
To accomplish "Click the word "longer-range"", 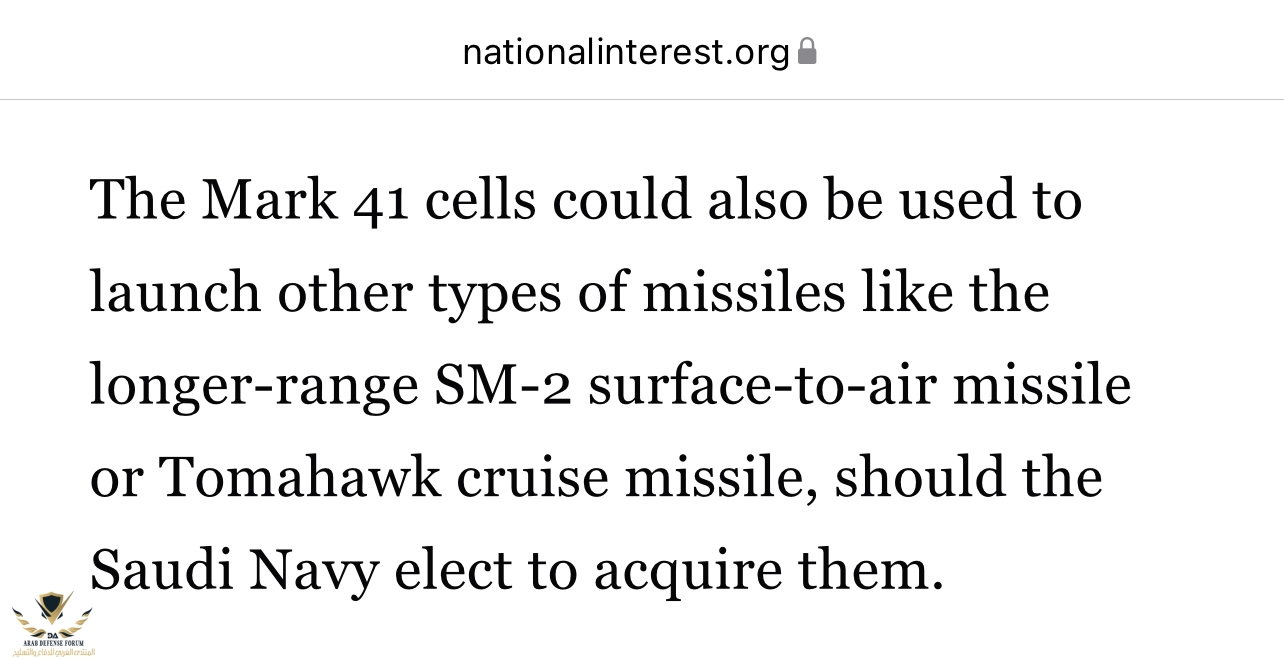I will pos(254,387).
